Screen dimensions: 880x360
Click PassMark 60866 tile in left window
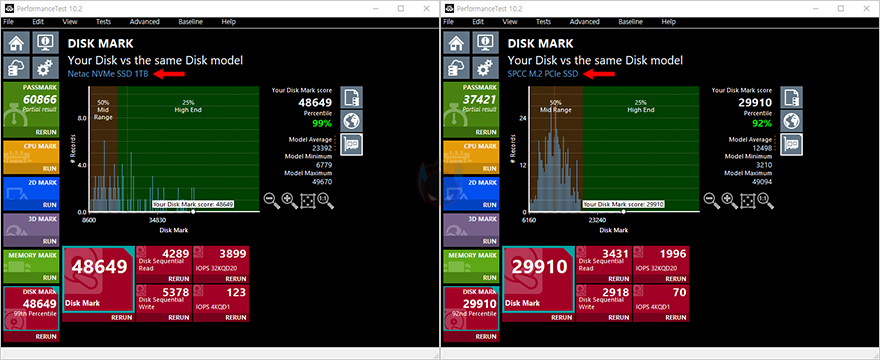coord(31,110)
